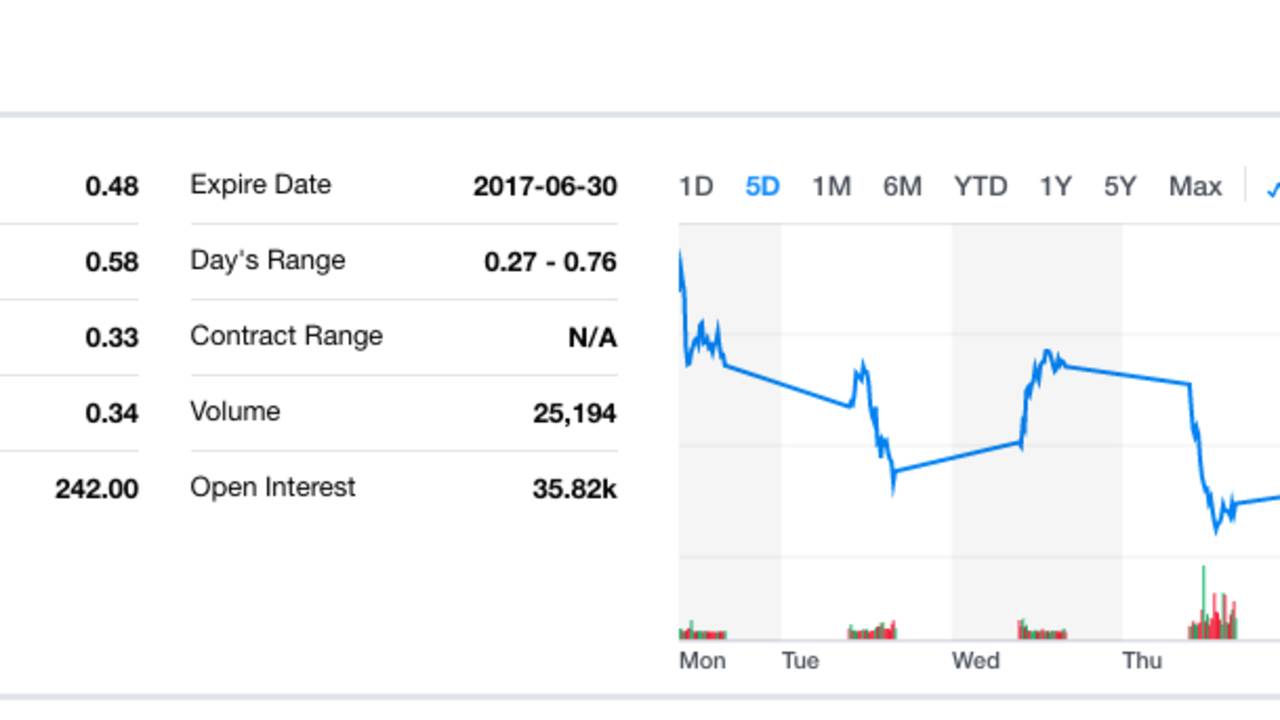Click the Day's Range value 0.27 - 0.76
1280x720 pixels.
550,262
